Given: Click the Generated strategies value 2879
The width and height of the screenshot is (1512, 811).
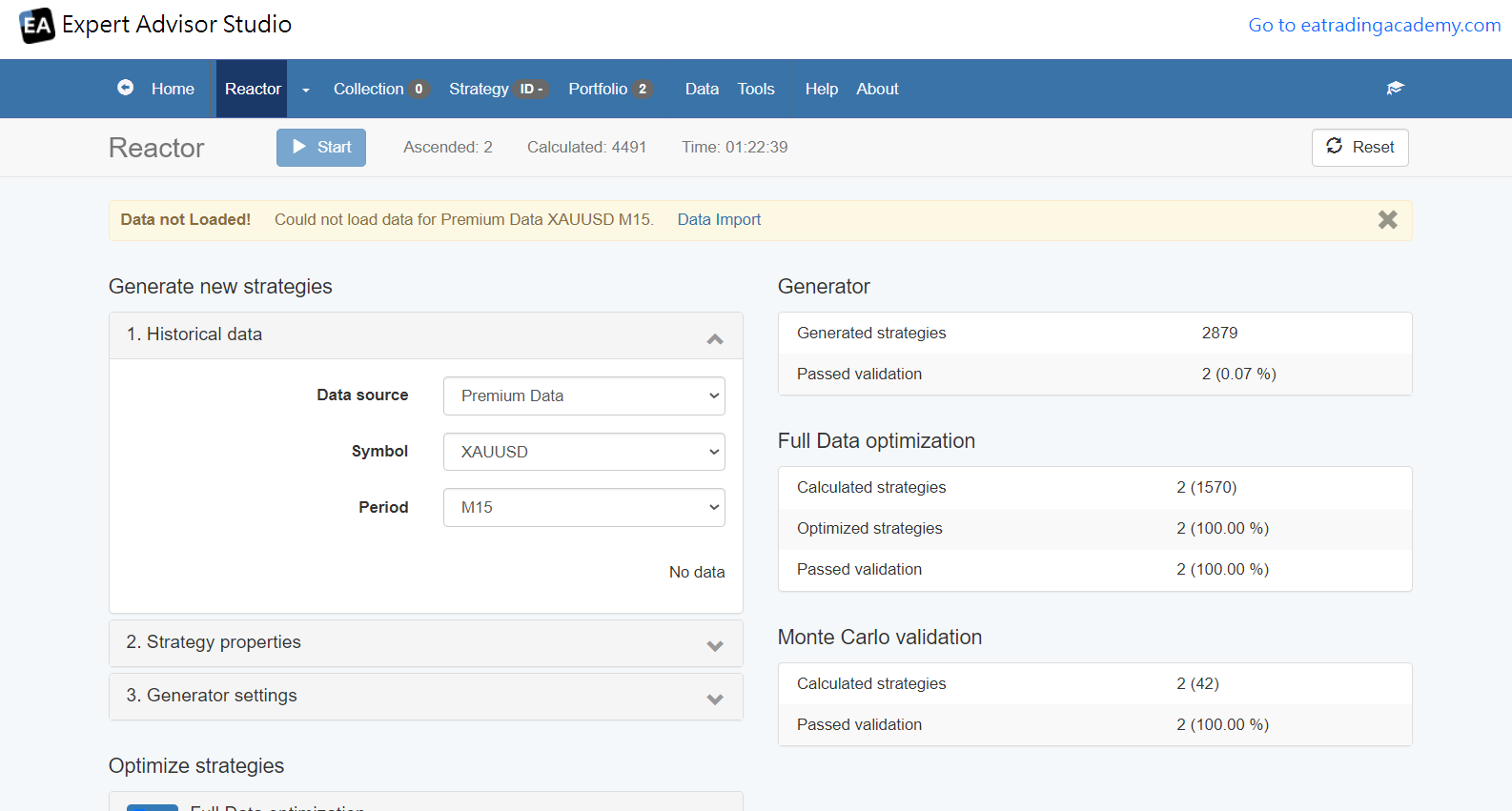Looking at the screenshot, I should (x=1219, y=333).
